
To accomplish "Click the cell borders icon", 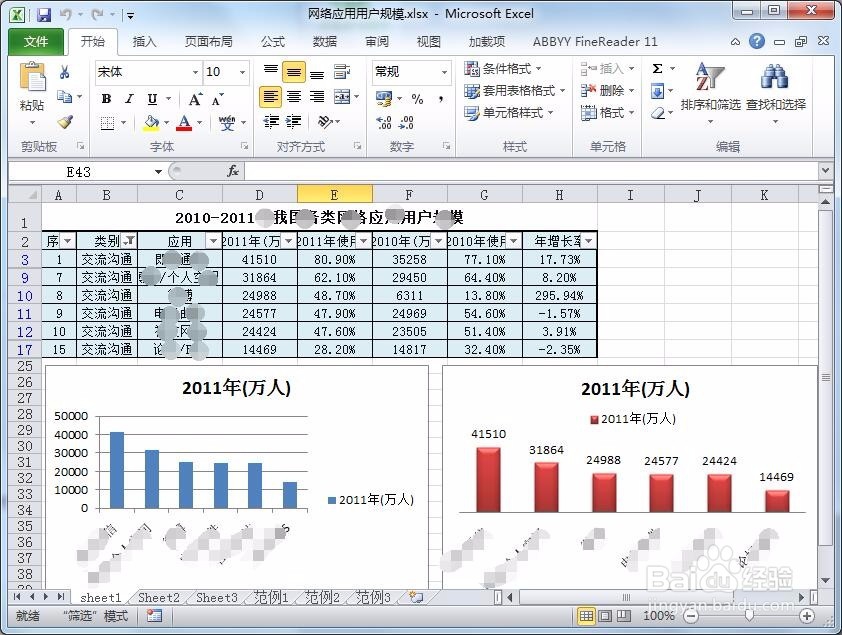I will pyautogui.click(x=107, y=123).
